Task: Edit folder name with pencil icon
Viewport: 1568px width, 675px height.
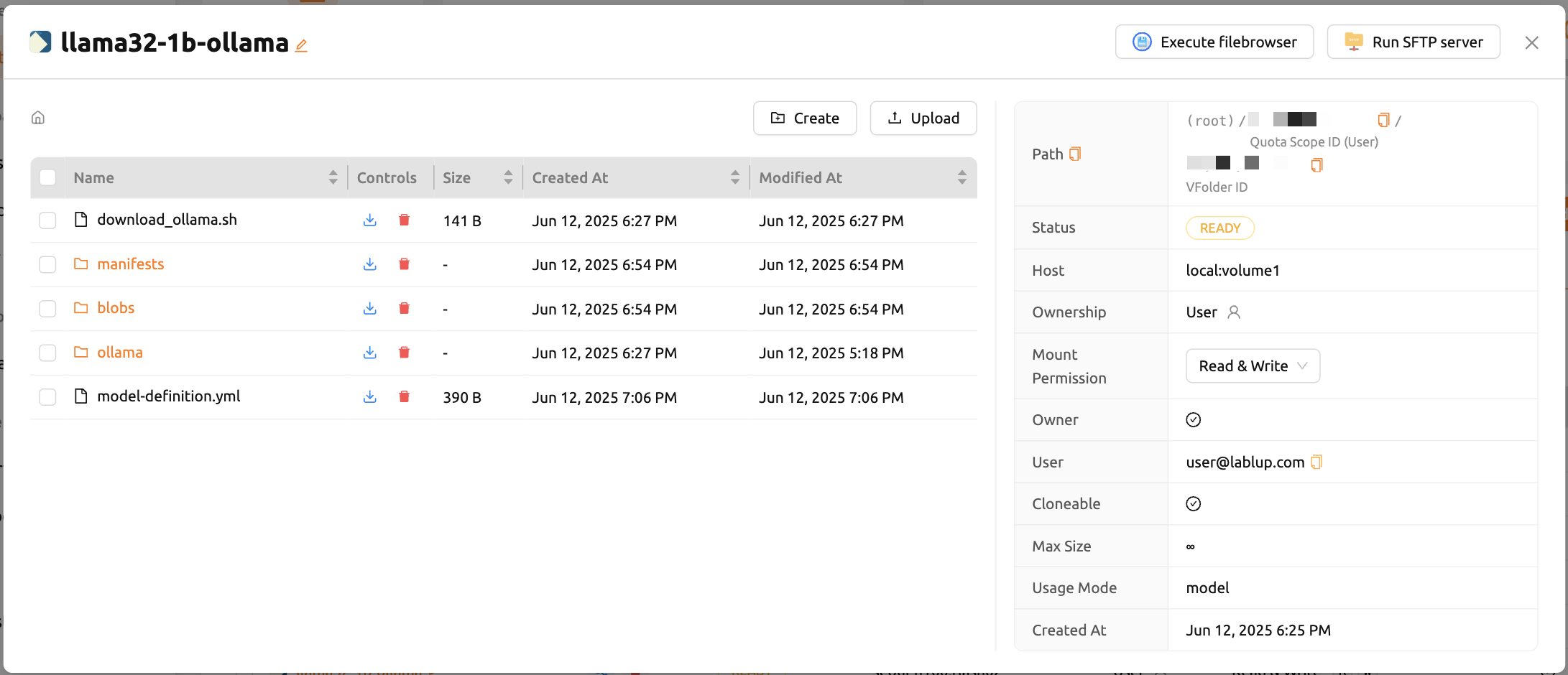Action: (301, 45)
